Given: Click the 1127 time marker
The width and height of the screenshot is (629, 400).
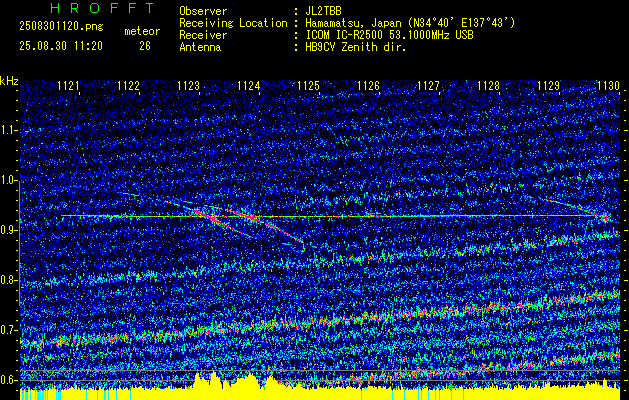Looking at the screenshot, I should (428, 86).
